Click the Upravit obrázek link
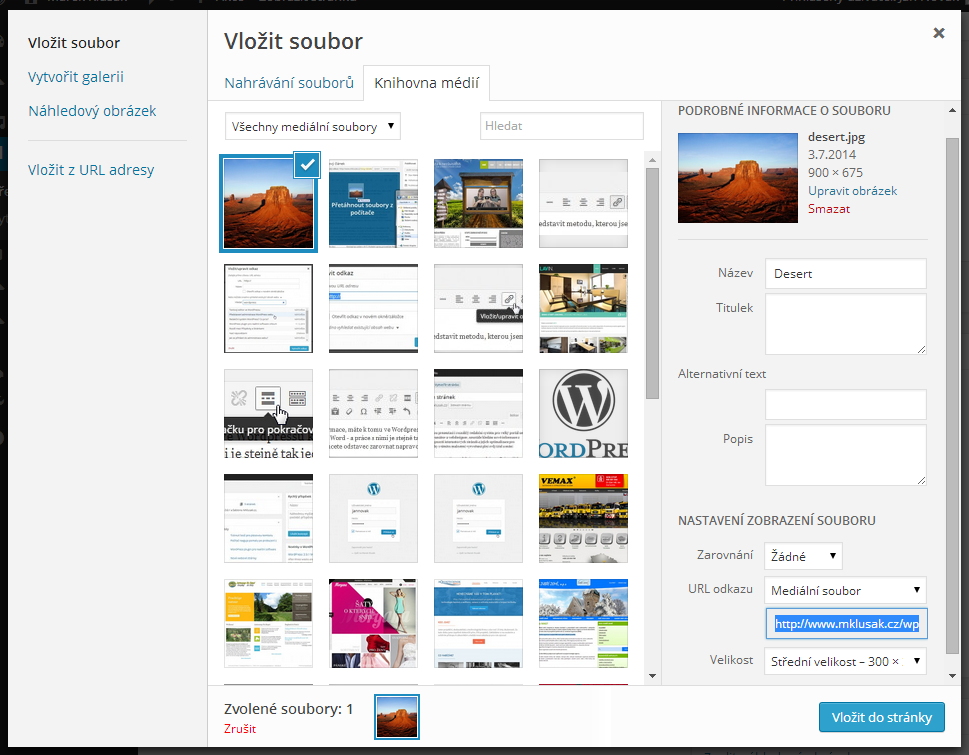 (852, 191)
